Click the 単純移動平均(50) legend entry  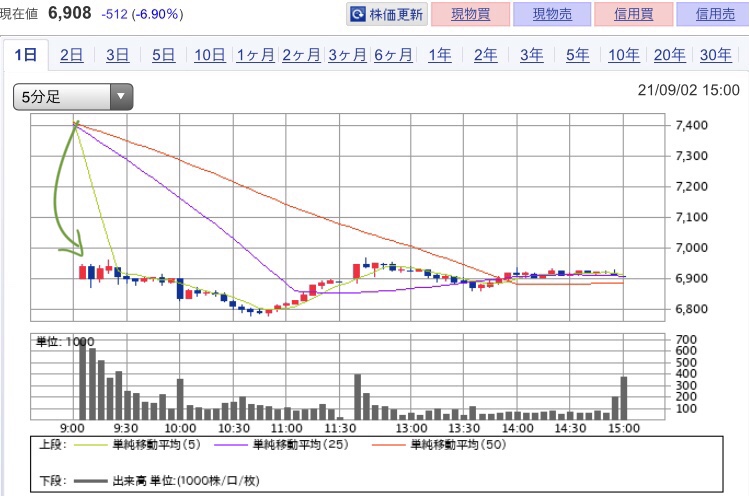[x=458, y=445]
